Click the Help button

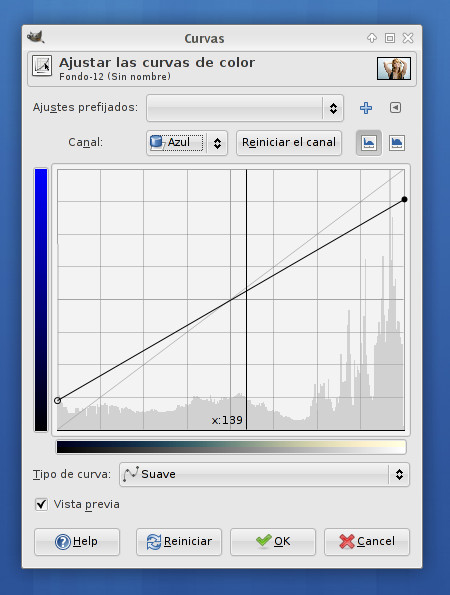[77, 542]
